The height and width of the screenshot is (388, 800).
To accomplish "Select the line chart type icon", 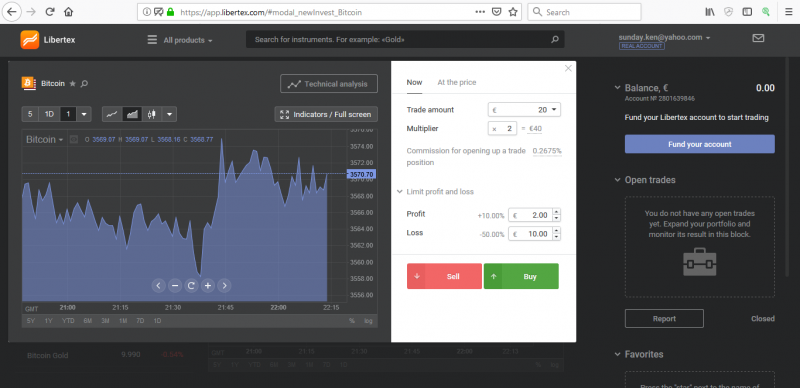I will tap(112, 114).
